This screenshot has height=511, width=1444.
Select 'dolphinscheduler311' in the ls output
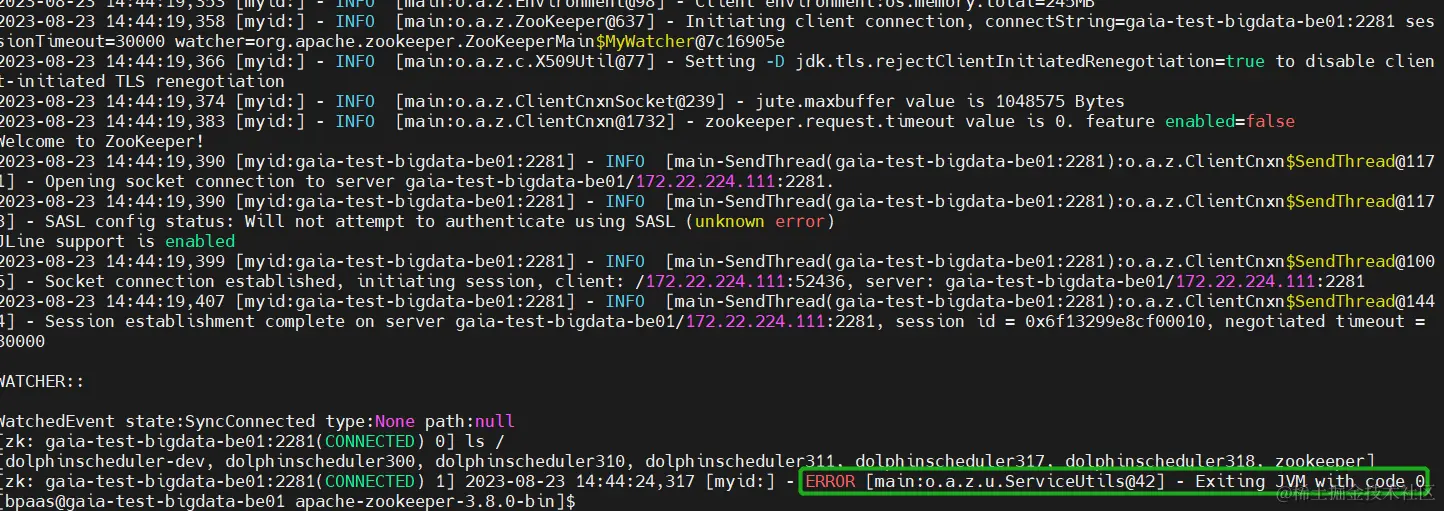[740, 461]
